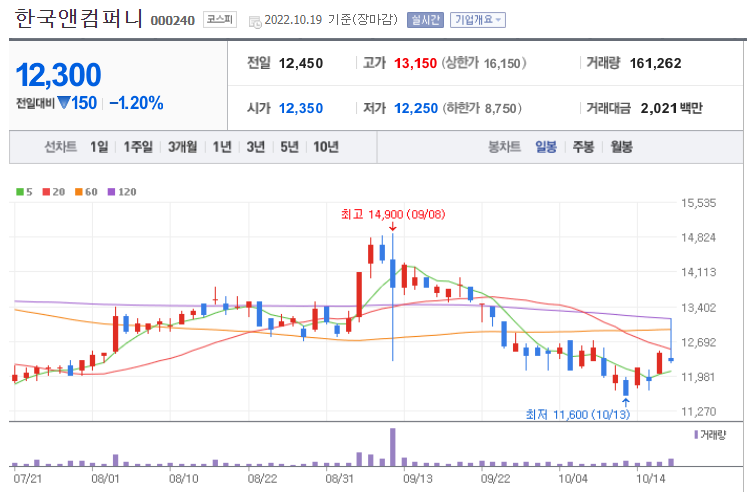Click the stock code 000240
Image resolution: width=747 pixels, height=492 pixels.
click(173, 20)
